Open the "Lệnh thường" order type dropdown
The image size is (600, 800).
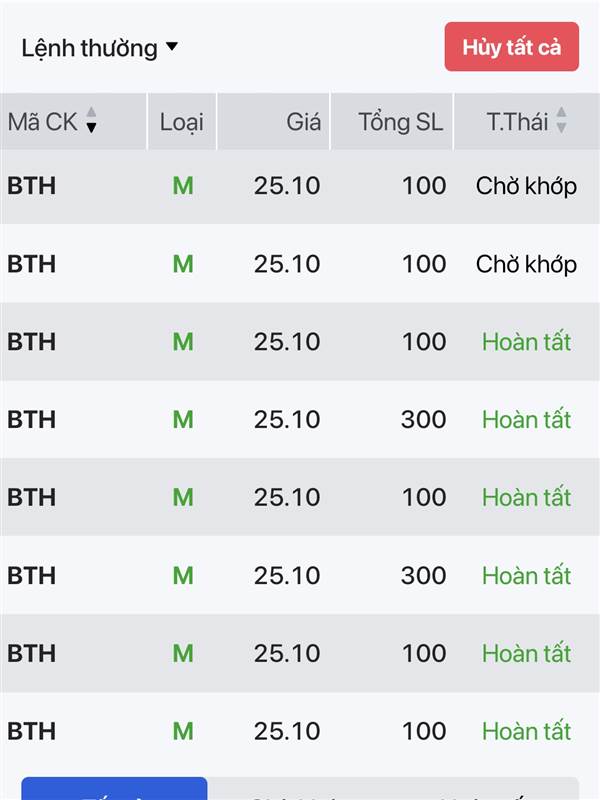click(x=99, y=48)
